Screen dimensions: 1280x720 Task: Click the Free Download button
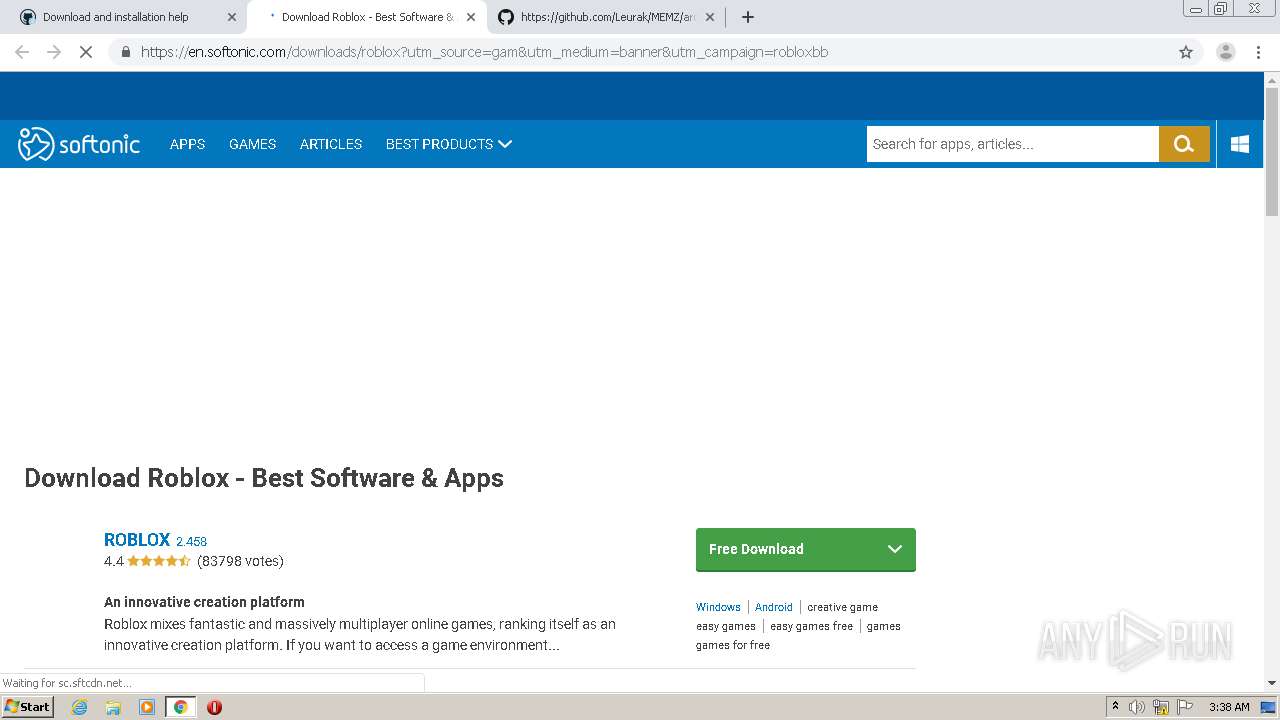(806, 549)
